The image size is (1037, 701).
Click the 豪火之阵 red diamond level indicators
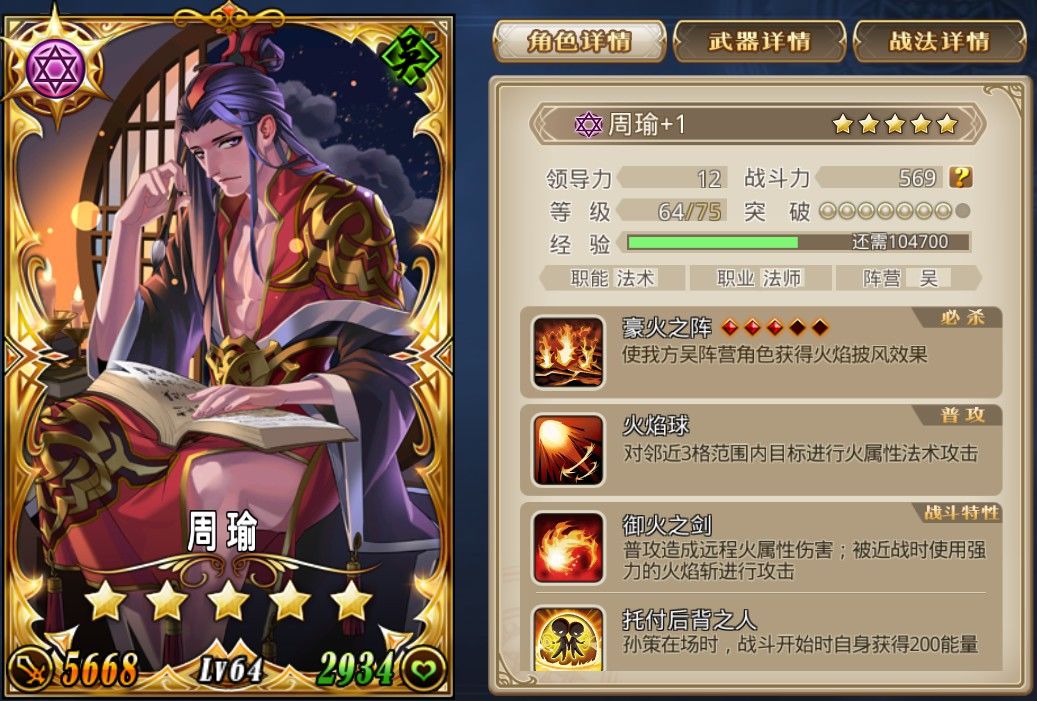pos(774,327)
